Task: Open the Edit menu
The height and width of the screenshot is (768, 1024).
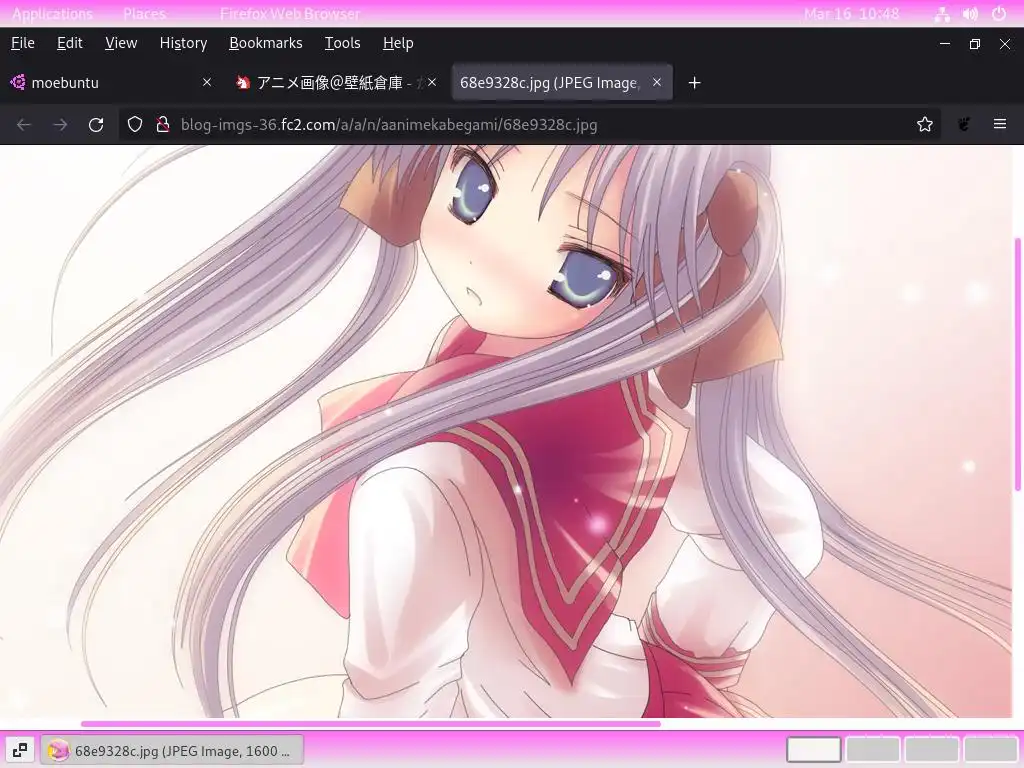Action: click(69, 43)
